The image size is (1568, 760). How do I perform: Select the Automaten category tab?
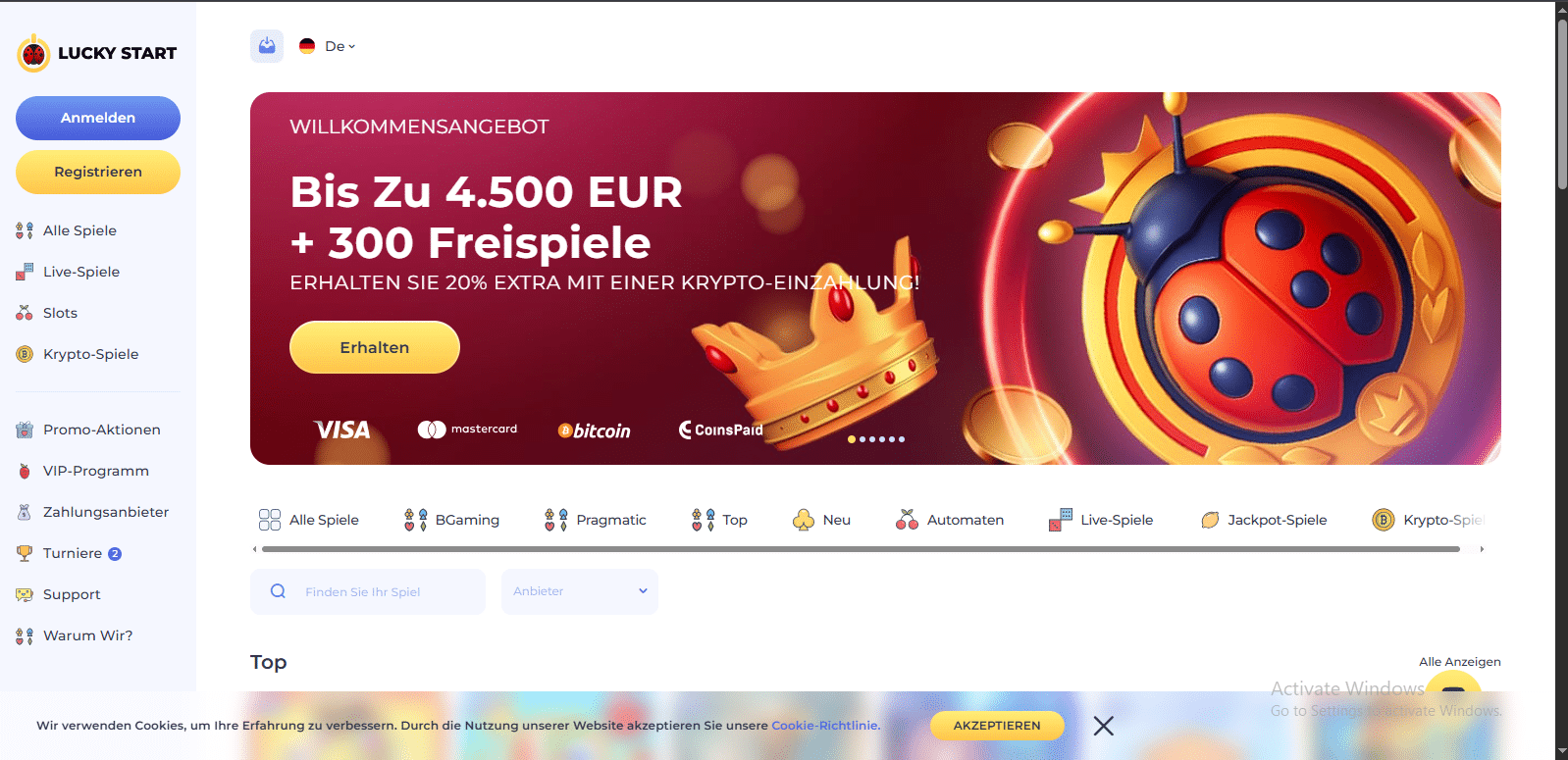pyautogui.click(x=950, y=520)
